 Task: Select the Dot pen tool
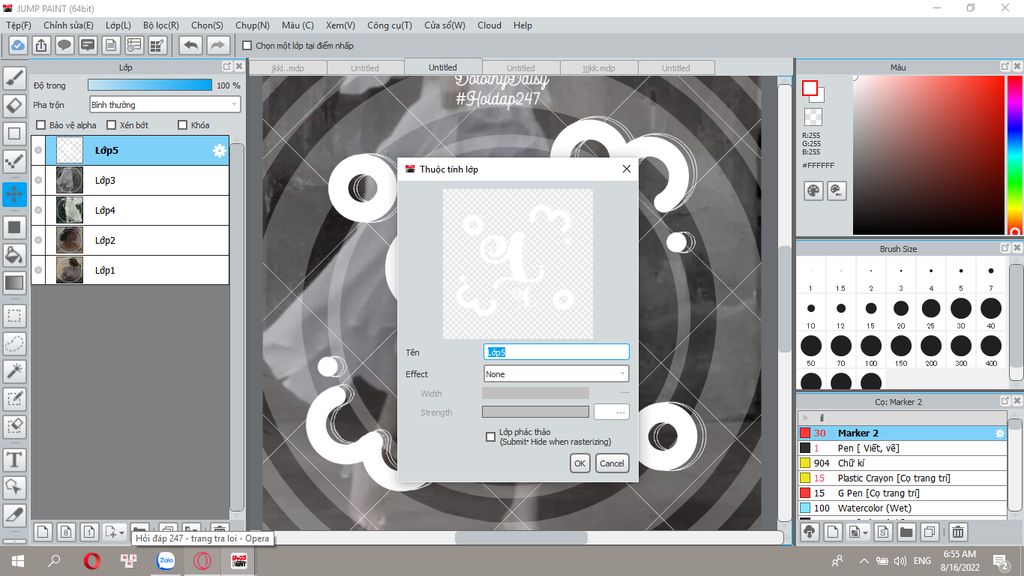tap(14, 161)
